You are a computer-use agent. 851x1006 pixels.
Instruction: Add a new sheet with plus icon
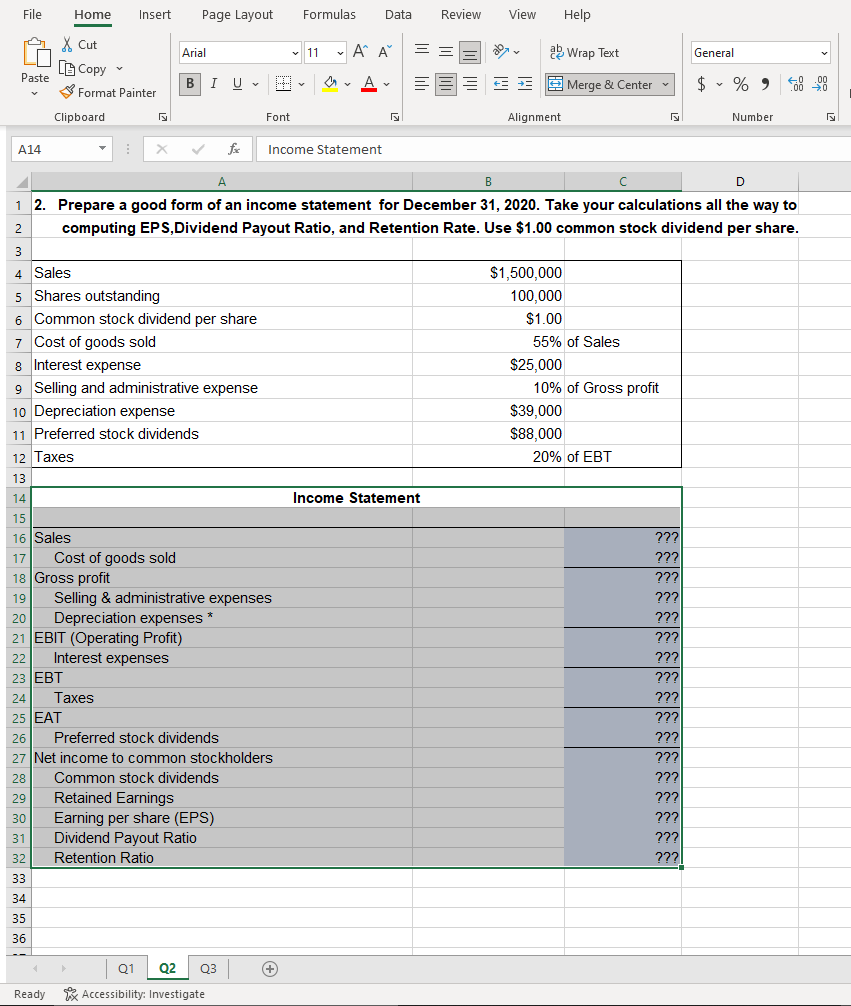point(270,969)
